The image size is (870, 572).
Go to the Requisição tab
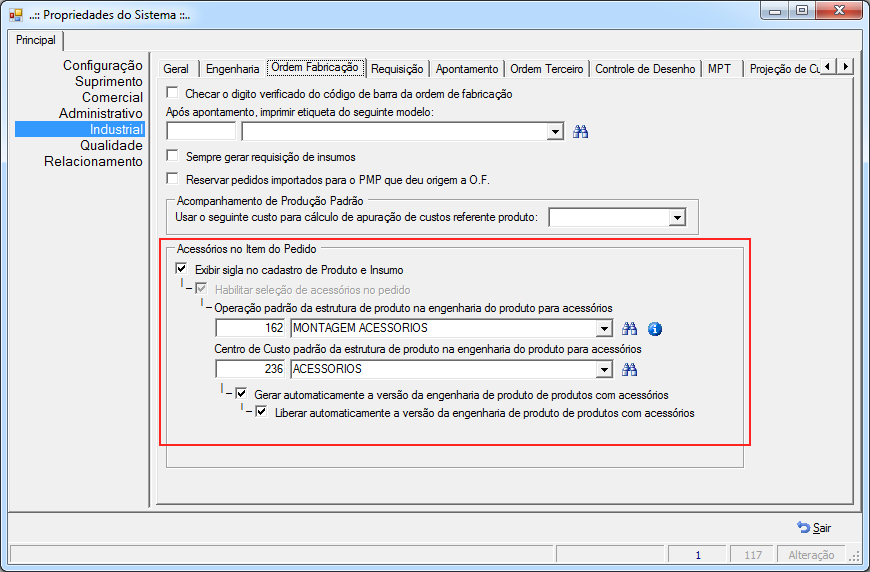(x=397, y=69)
